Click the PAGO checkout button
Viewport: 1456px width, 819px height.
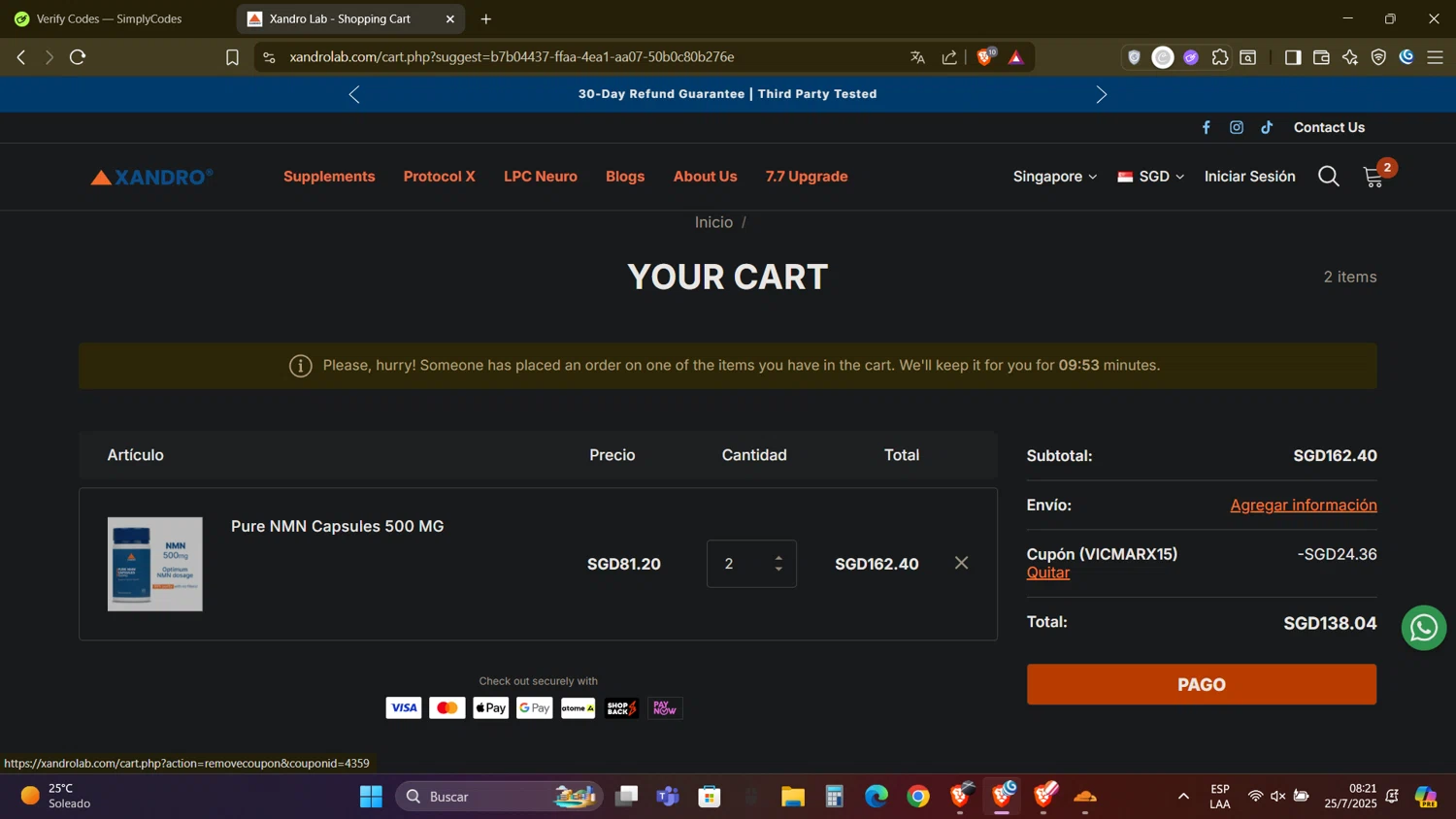(x=1202, y=684)
